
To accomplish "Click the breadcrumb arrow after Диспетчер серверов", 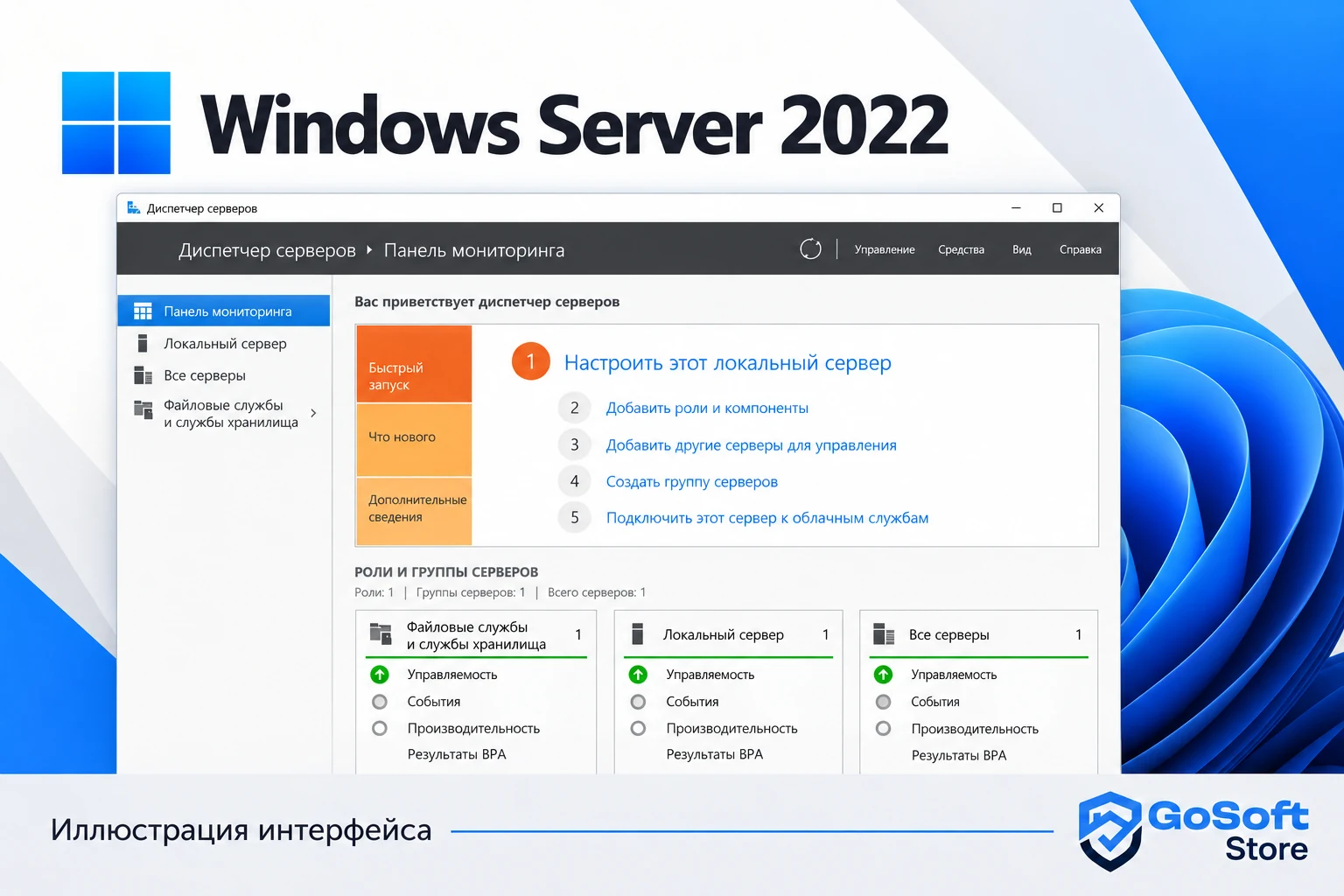I will click(x=369, y=250).
